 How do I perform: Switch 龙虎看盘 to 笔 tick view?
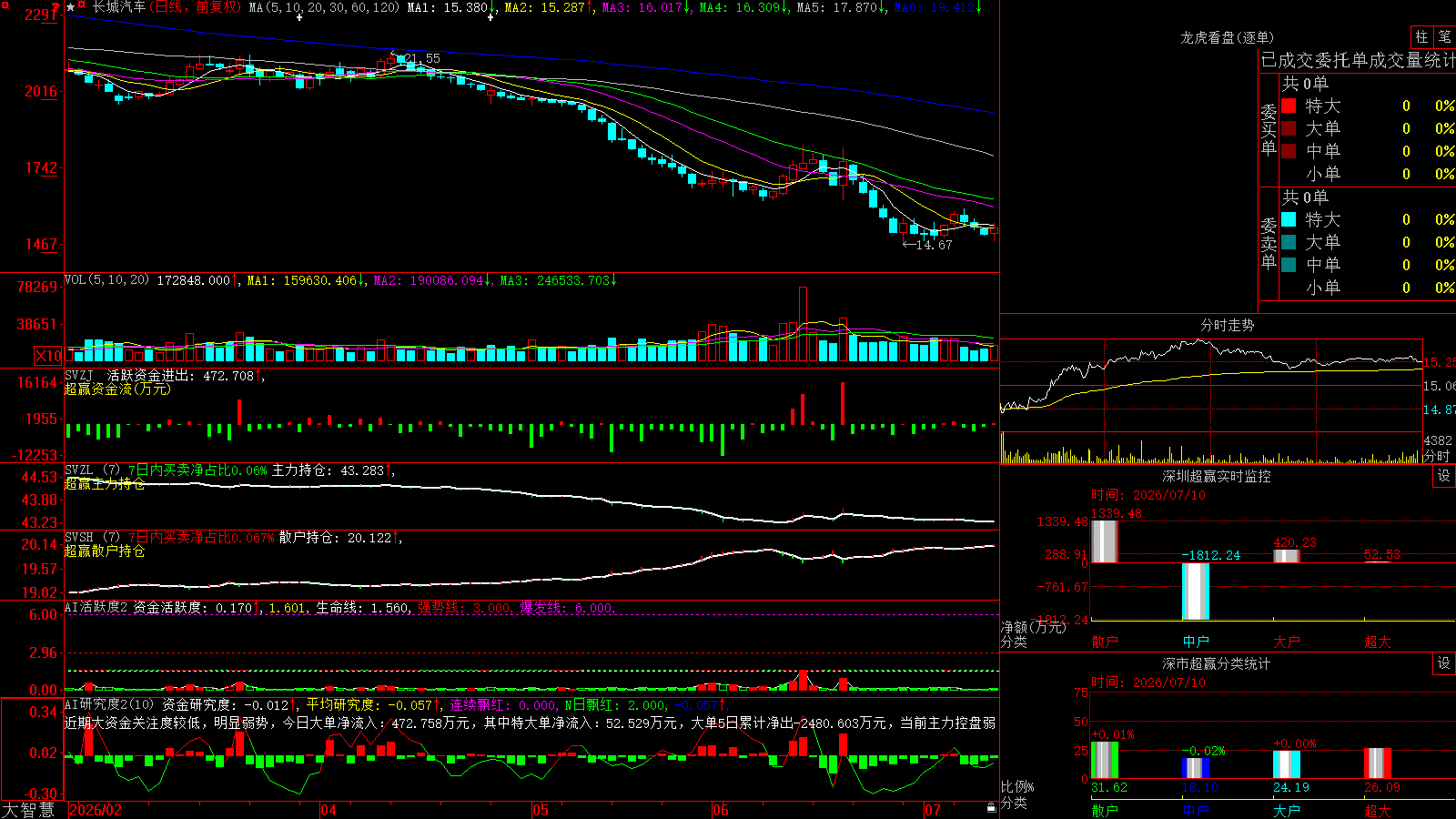[x=1444, y=36]
